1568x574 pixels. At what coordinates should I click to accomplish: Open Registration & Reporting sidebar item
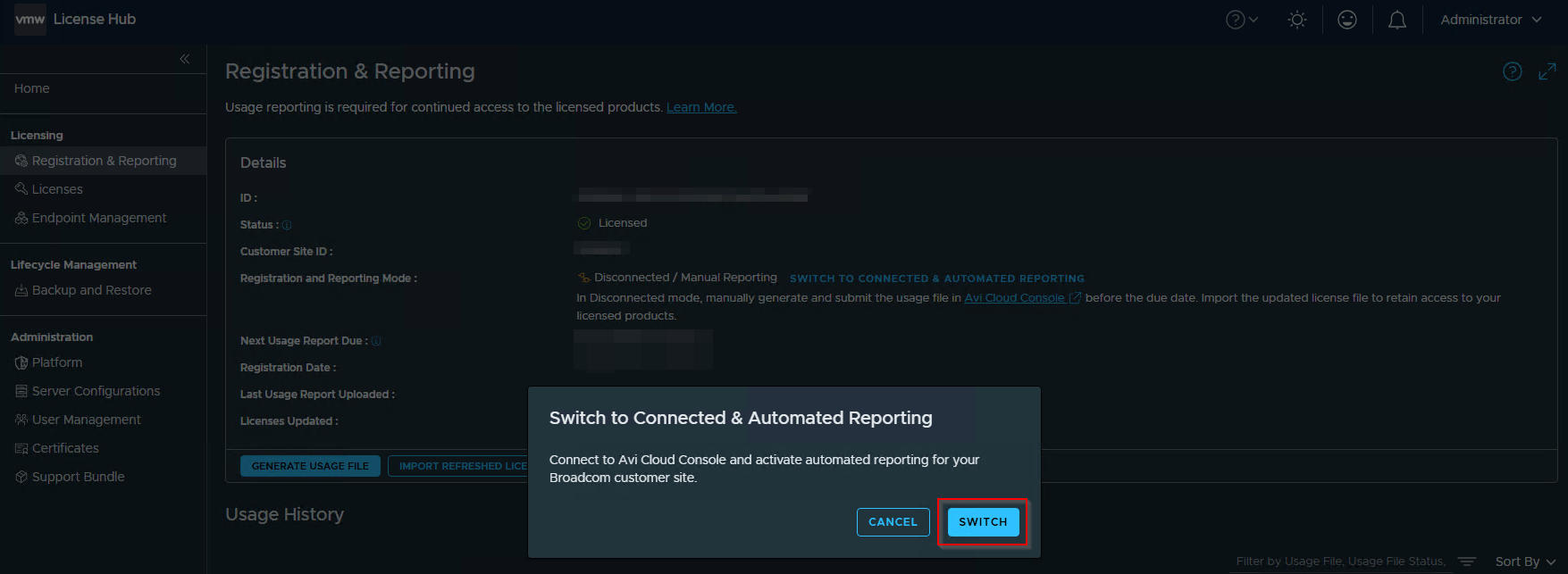point(103,161)
